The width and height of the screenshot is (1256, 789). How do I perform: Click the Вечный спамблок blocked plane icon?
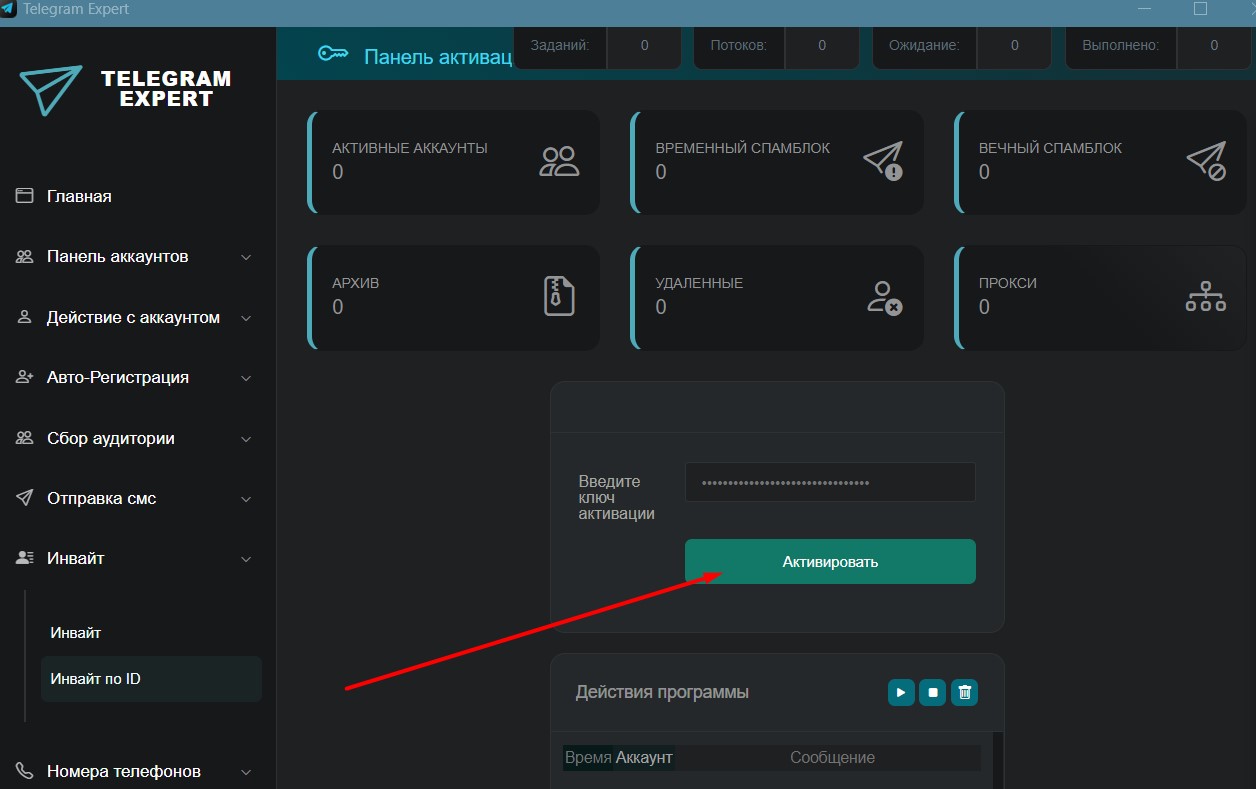click(x=1206, y=160)
